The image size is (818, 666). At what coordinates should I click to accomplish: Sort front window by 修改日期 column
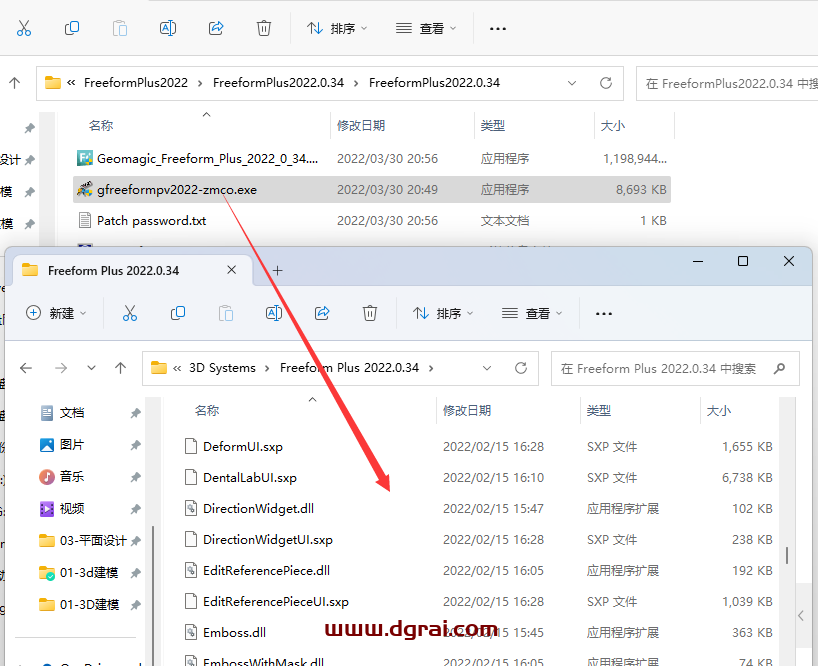pos(467,411)
